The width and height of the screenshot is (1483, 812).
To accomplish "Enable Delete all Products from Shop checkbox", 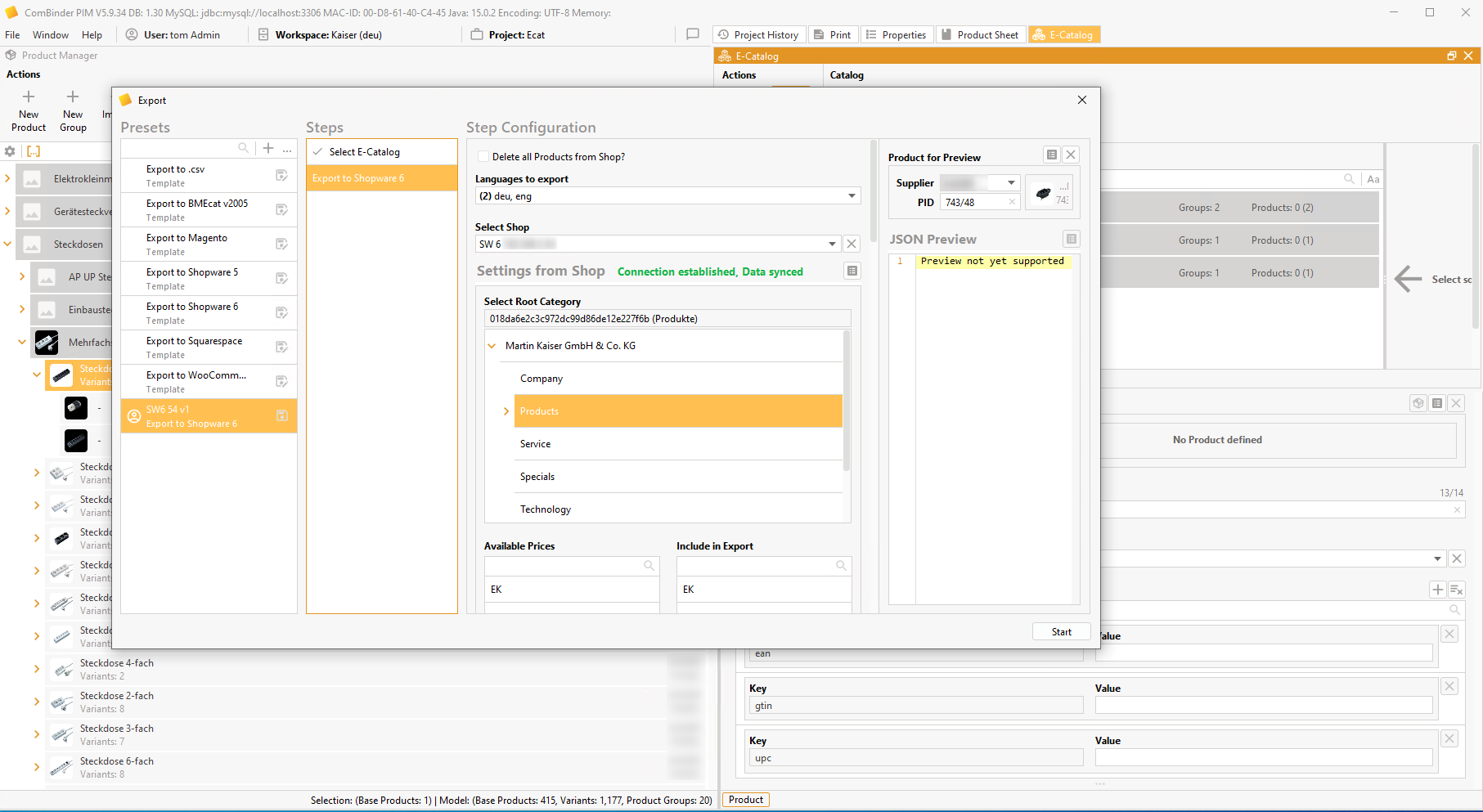I will pos(483,157).
